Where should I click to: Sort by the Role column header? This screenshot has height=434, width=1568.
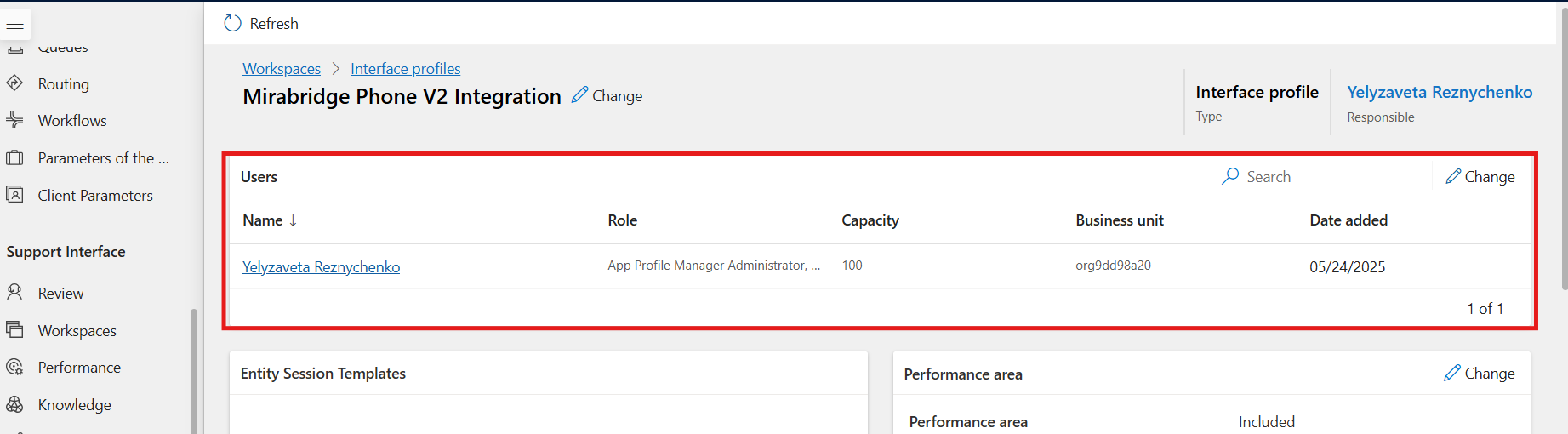click(623, 220)
